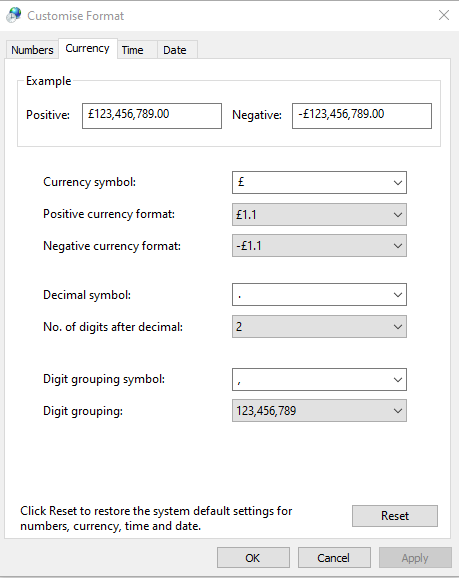Click the Positive example value box
This screenshot has height=578, width=459.
tap(152, 116)
